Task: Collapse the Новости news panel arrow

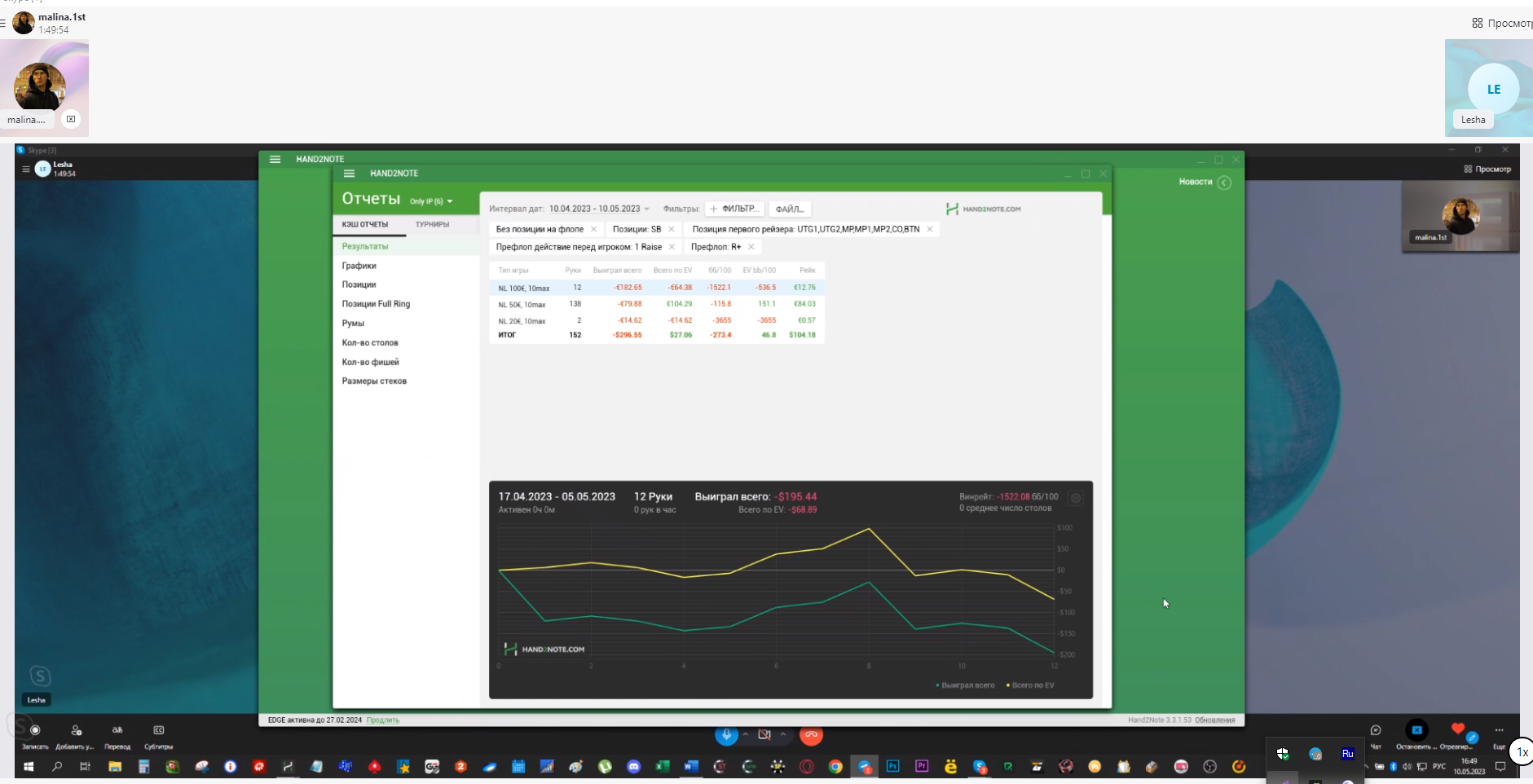Action: pyautogui.click(x=1224, y=182)
